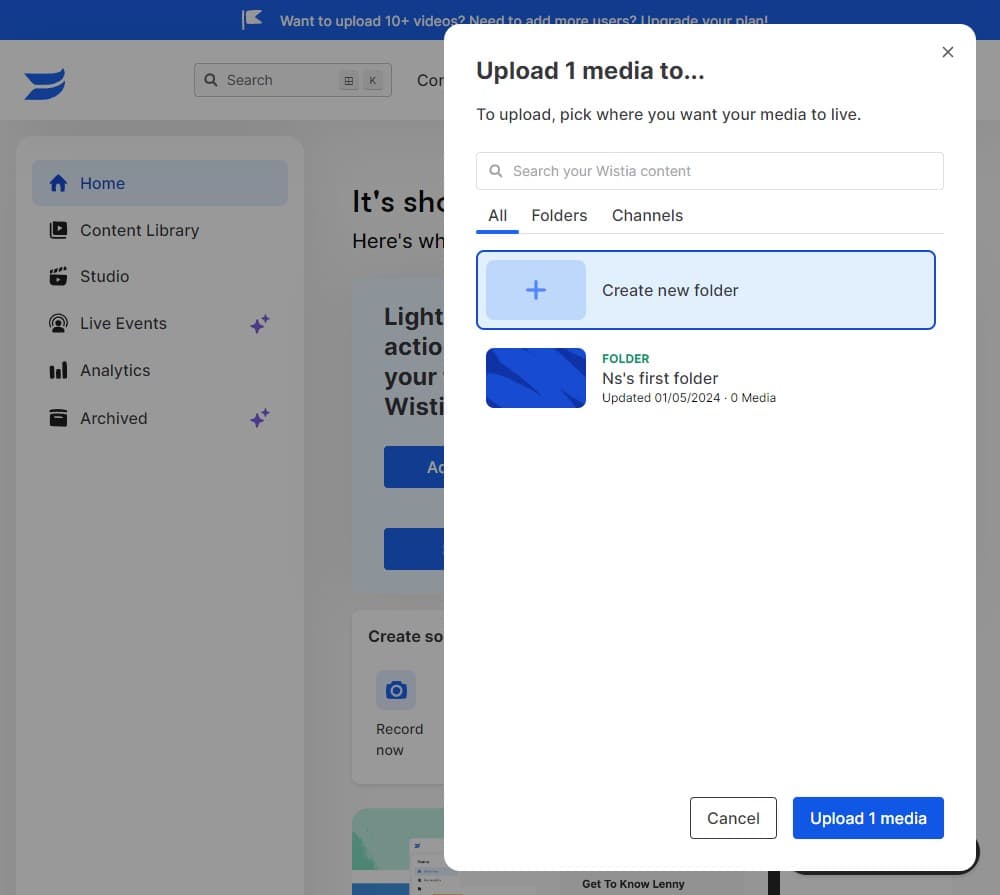This screenshot has width=1000, height=895.
Task: Open Archived via the archive box icon
Action: pos(58,418)
